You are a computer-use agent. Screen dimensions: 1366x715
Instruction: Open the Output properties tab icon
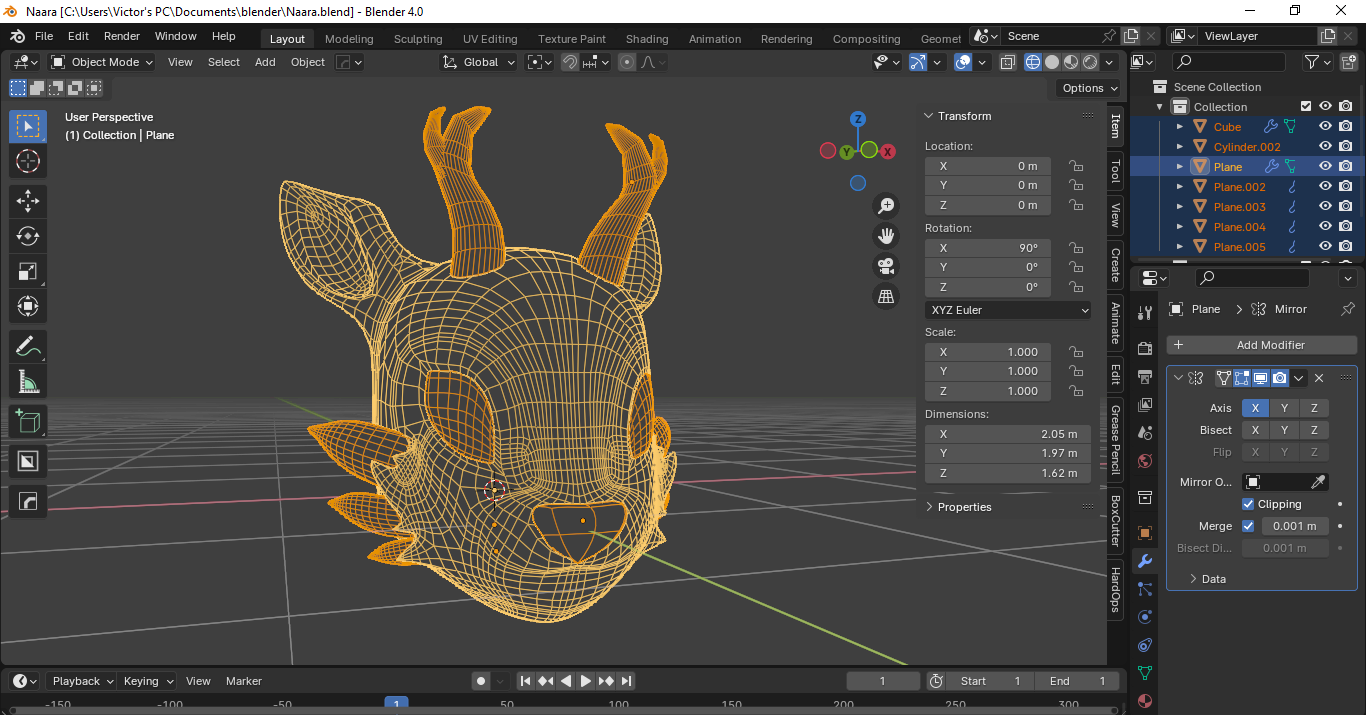tap(1145, 376)
